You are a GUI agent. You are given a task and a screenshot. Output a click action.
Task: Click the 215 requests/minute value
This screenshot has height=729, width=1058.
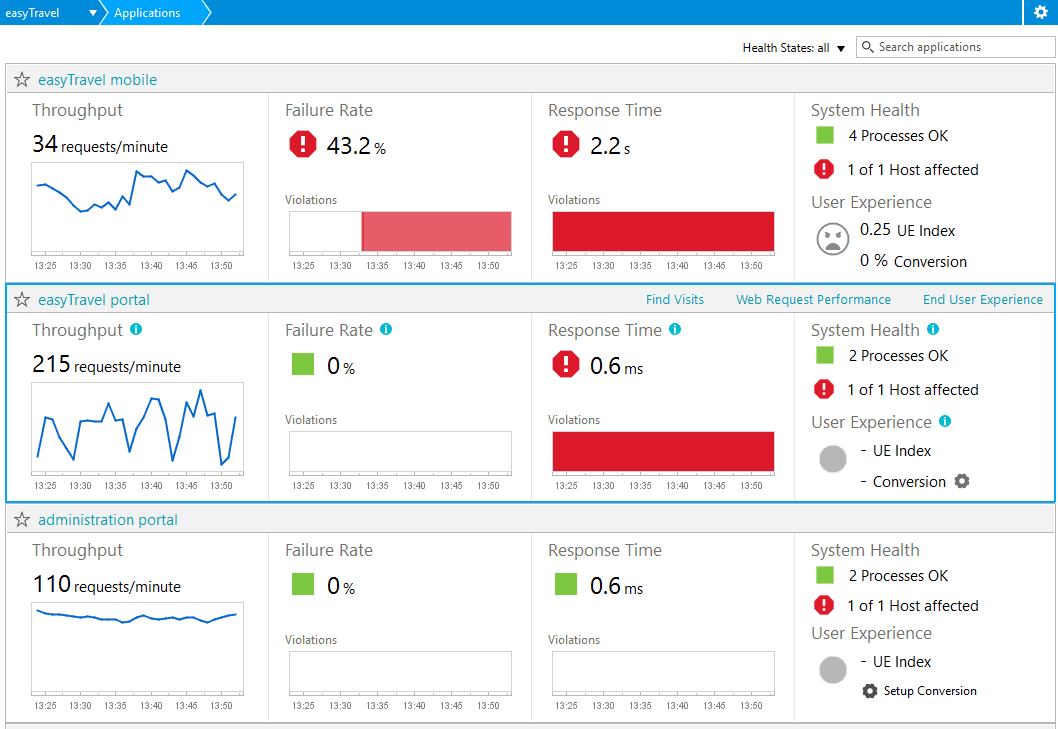tap(107, 365)
